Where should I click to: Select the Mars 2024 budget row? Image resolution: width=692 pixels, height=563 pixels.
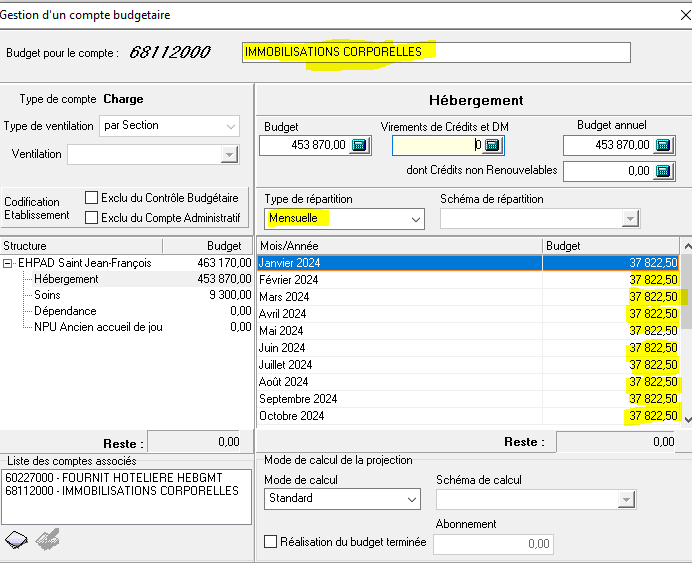[400, 297]
